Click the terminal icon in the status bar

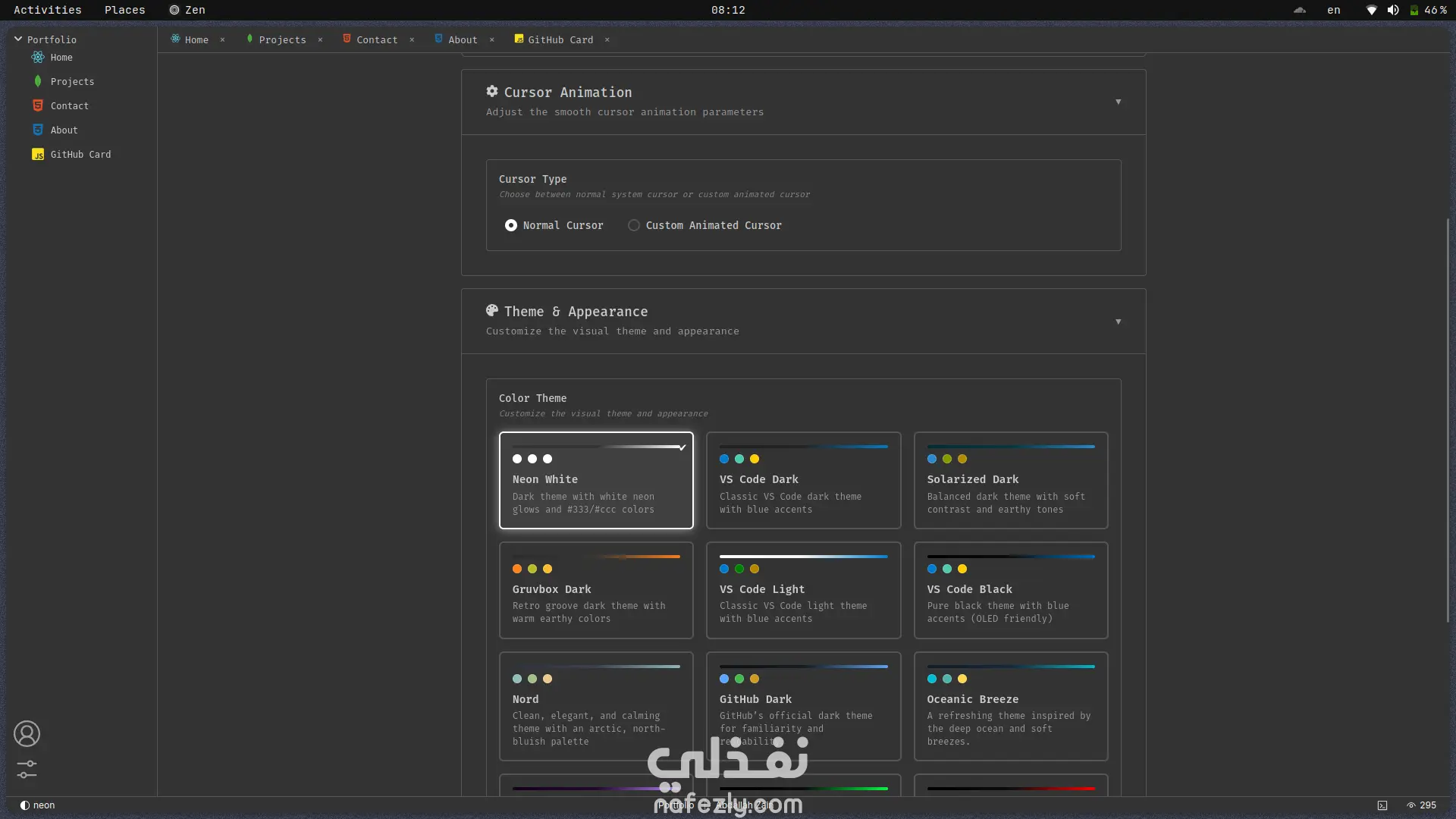click(x=1382, y=805)
